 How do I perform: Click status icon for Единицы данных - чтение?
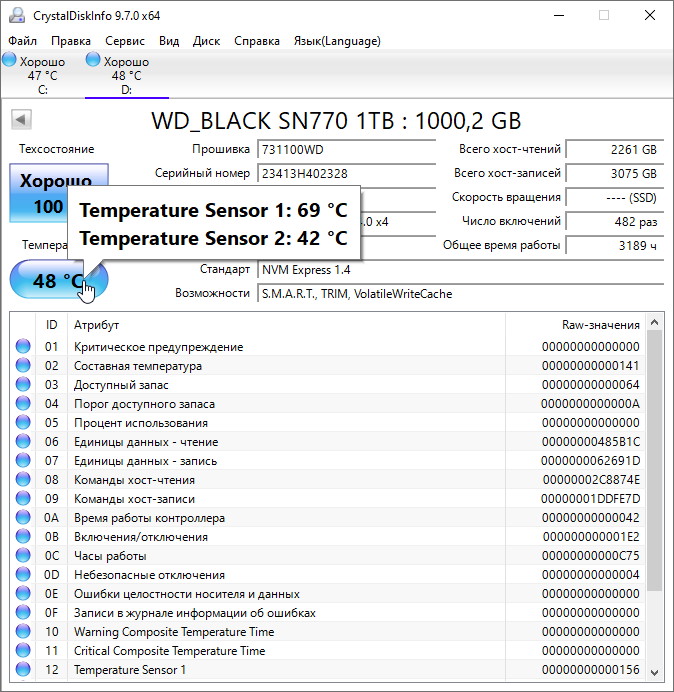pyautogui.click(x=23, y=441)
